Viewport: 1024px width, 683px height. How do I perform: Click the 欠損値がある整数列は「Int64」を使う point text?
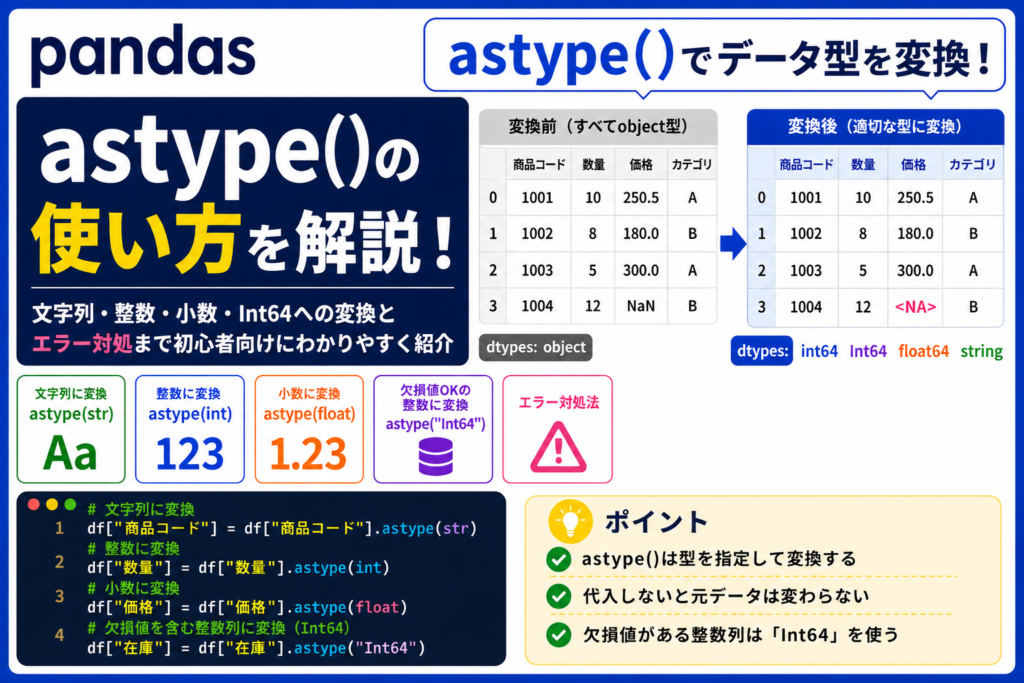coord(741,635)
